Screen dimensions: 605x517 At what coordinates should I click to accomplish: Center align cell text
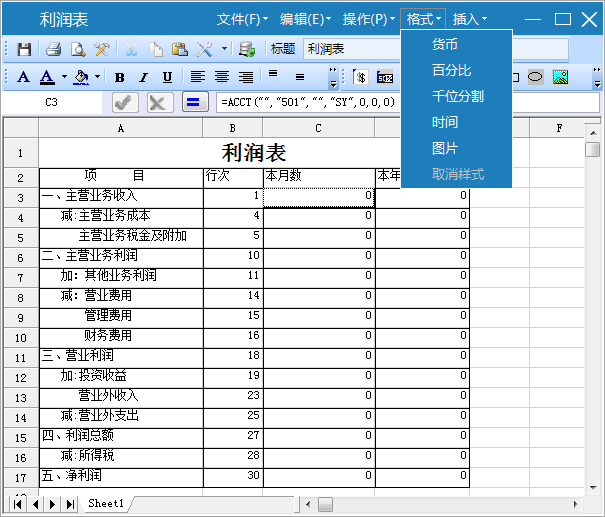[x=222, y=77]
